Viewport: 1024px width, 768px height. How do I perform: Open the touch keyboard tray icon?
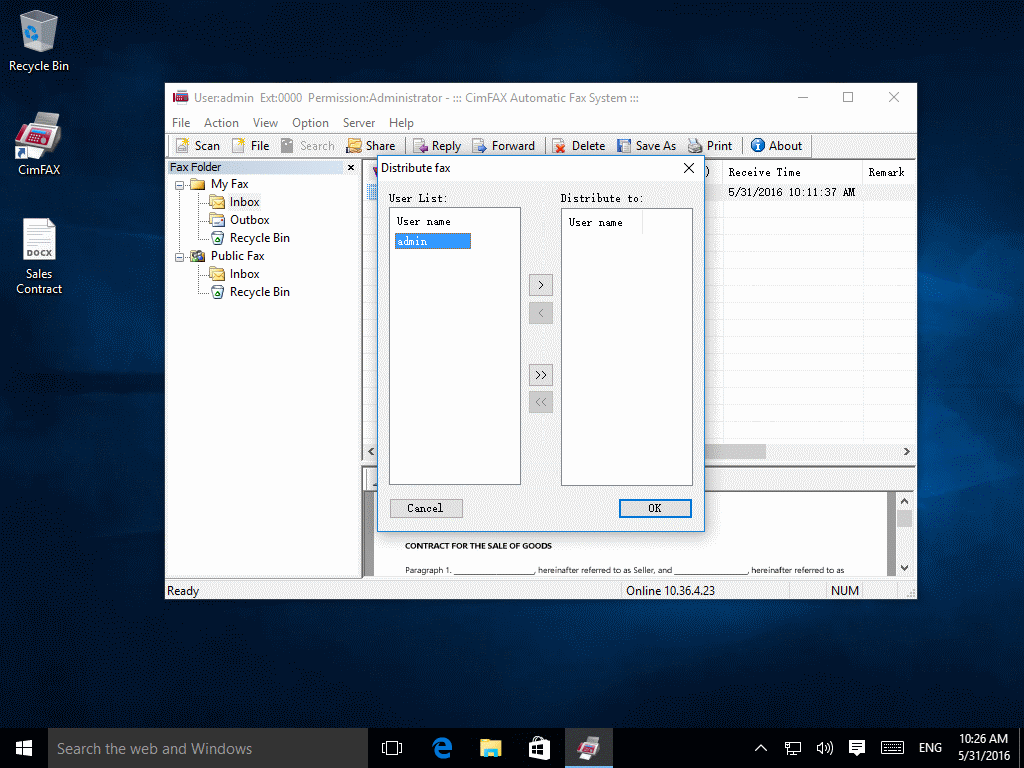click(892, 748)
